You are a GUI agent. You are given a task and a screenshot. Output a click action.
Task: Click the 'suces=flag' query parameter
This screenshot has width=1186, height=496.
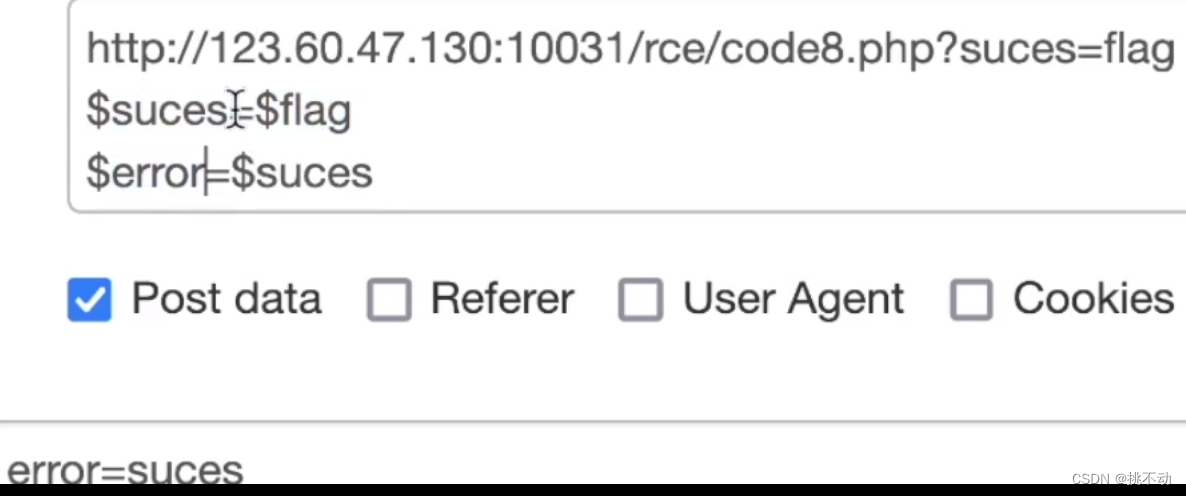click(1066, 48)
